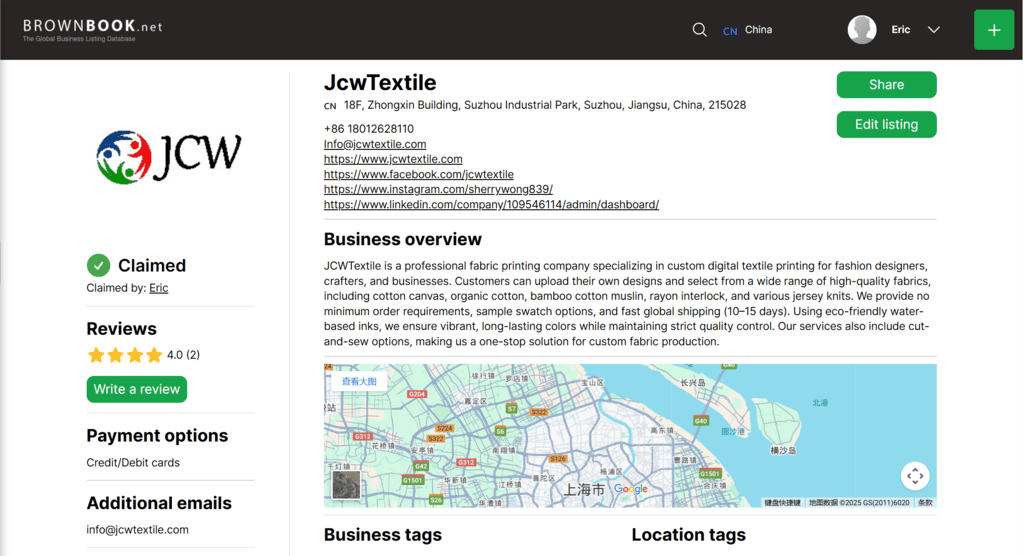Click the map fullscreen toggle icon
This screenshot has width=1023, height=556.
[x=915, y=476]
